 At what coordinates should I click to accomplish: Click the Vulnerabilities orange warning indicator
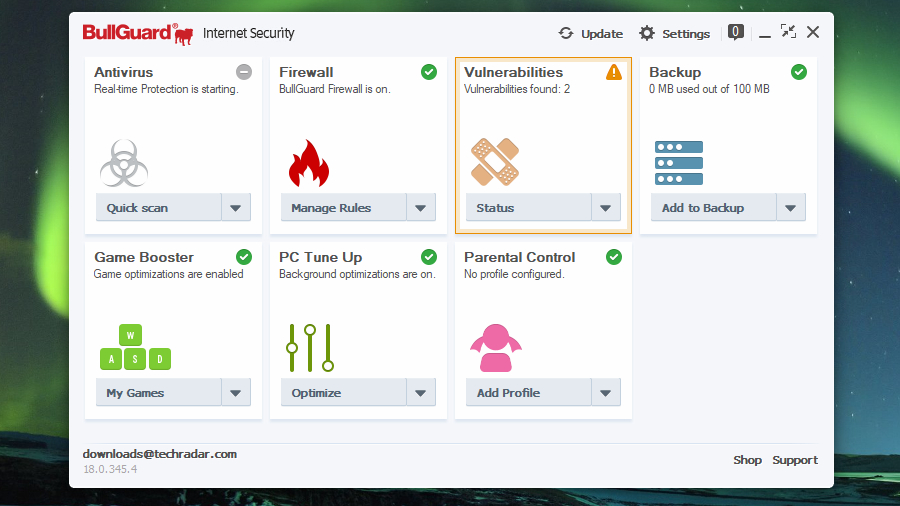click(614, 72)
